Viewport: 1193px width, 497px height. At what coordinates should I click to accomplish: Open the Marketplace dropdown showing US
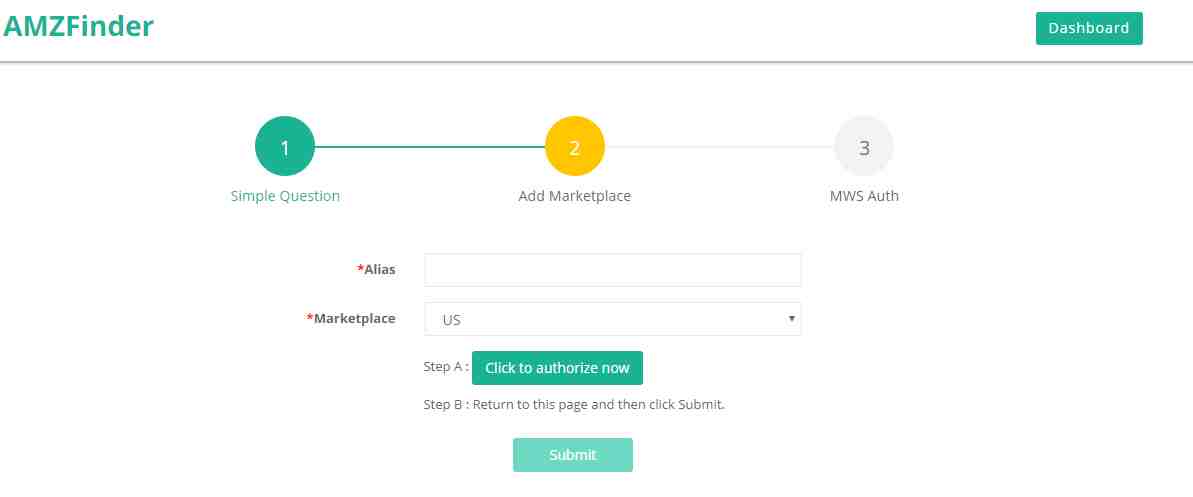click(x=612, y=319)
